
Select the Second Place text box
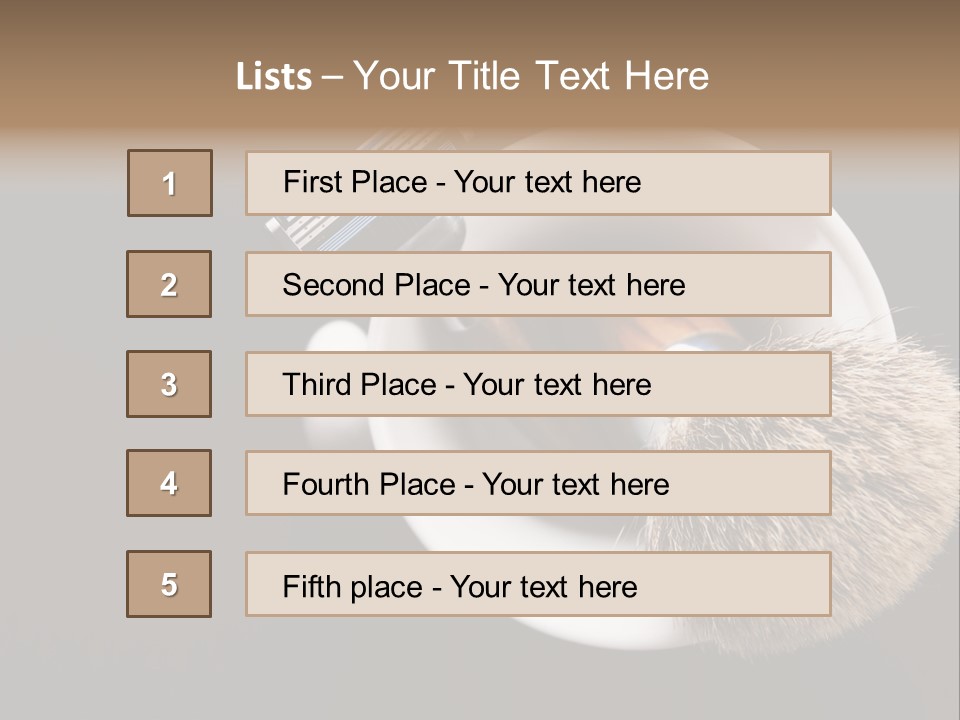[538, 284]
